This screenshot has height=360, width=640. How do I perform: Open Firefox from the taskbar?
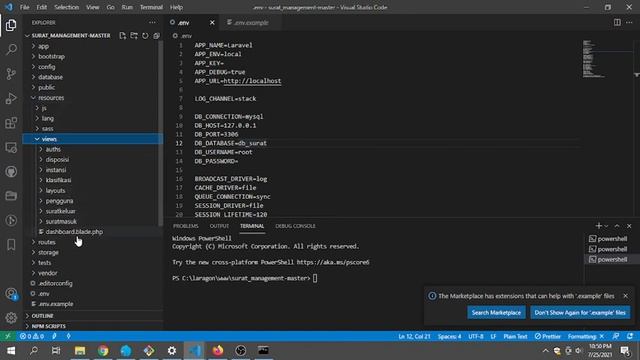pyautogui.click(x=218, y=351)
